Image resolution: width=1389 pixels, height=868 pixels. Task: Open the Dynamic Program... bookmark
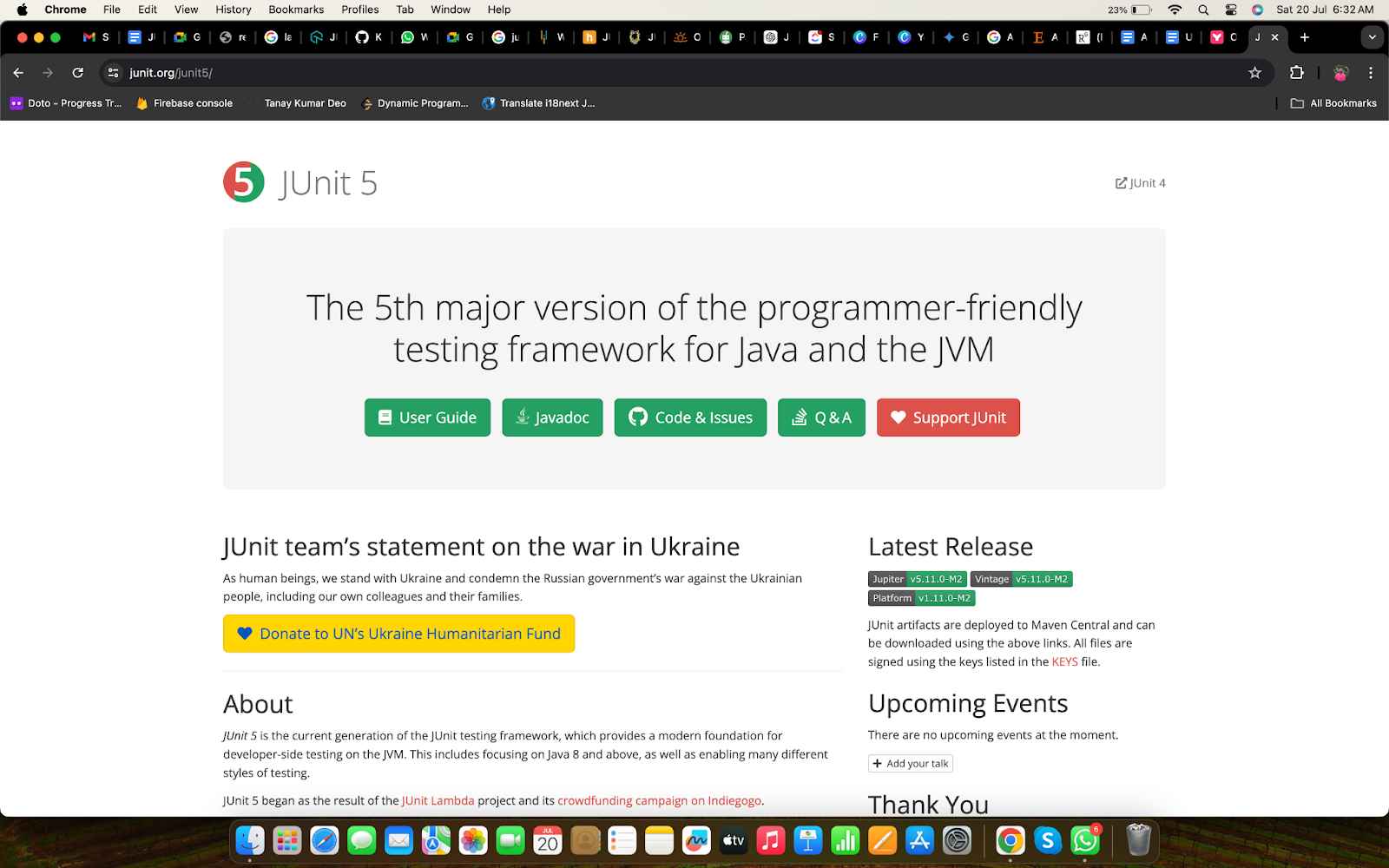click(414, 103)
